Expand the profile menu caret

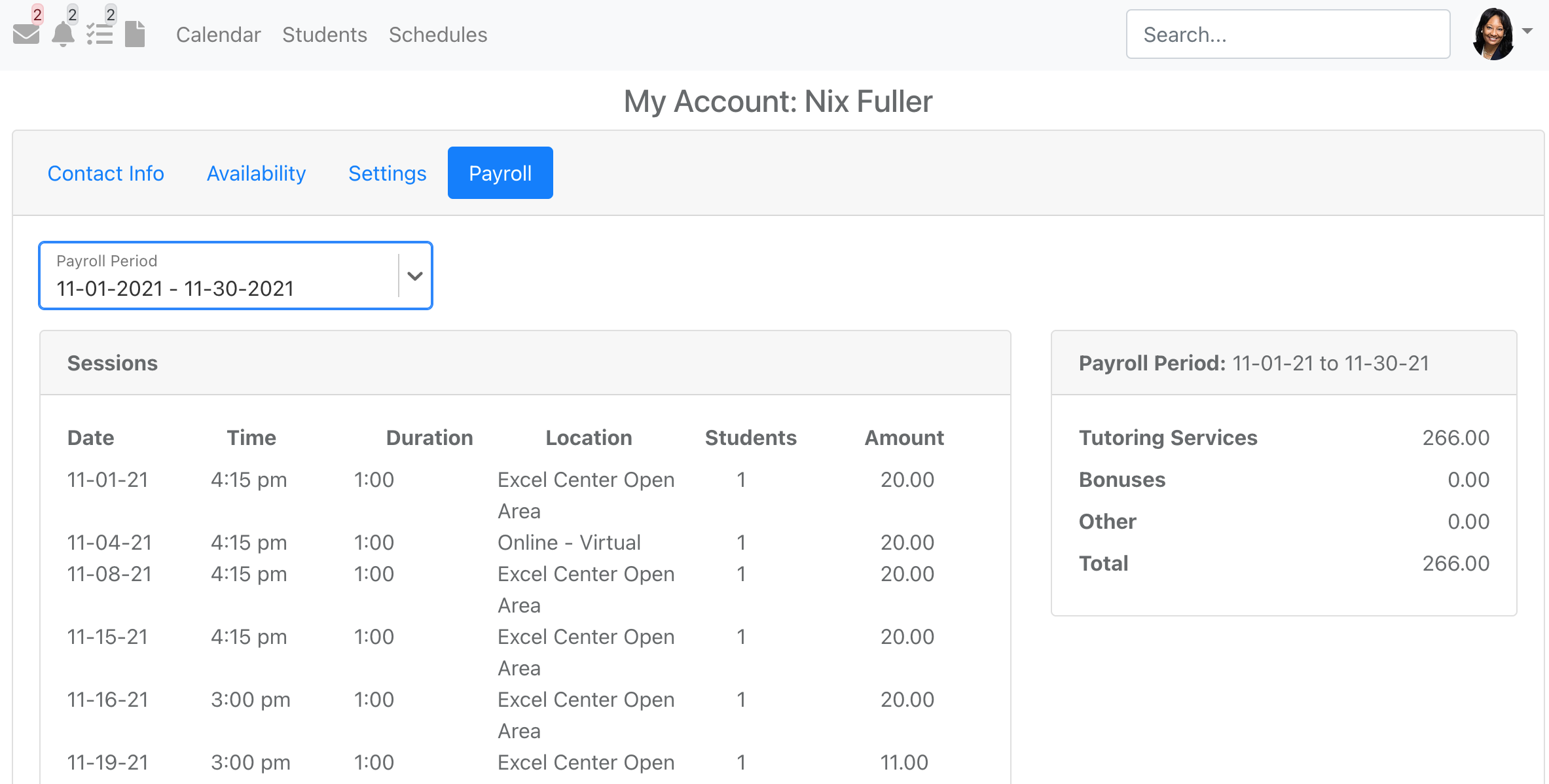(1527, 31)
